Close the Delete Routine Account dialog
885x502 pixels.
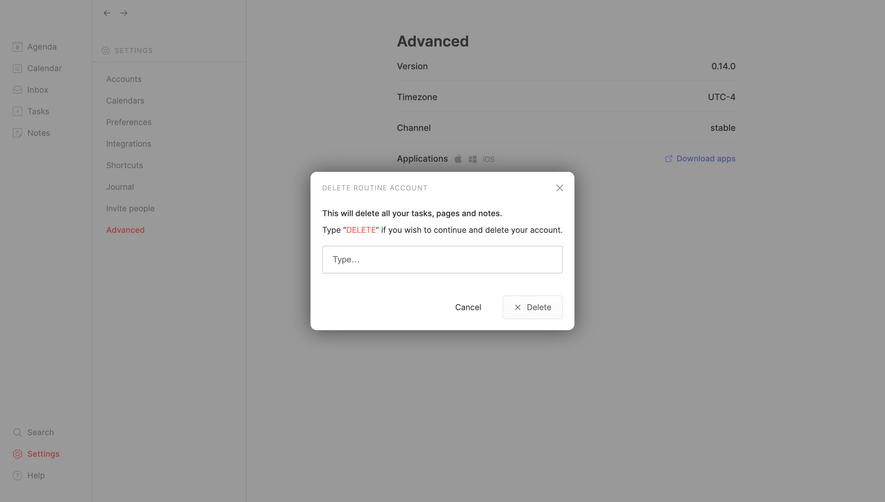559,187
